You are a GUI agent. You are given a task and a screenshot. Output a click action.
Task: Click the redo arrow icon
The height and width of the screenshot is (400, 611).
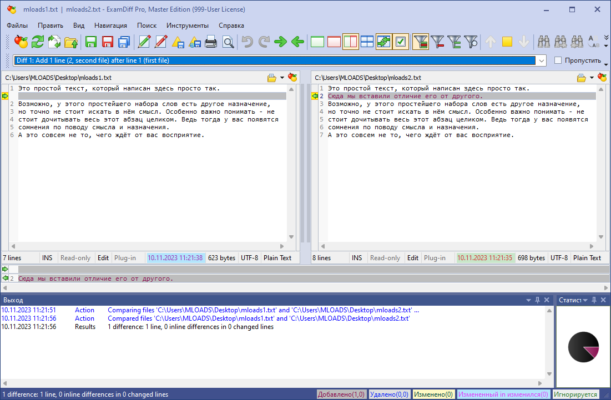pyautogui.click(x=264, y=42)
